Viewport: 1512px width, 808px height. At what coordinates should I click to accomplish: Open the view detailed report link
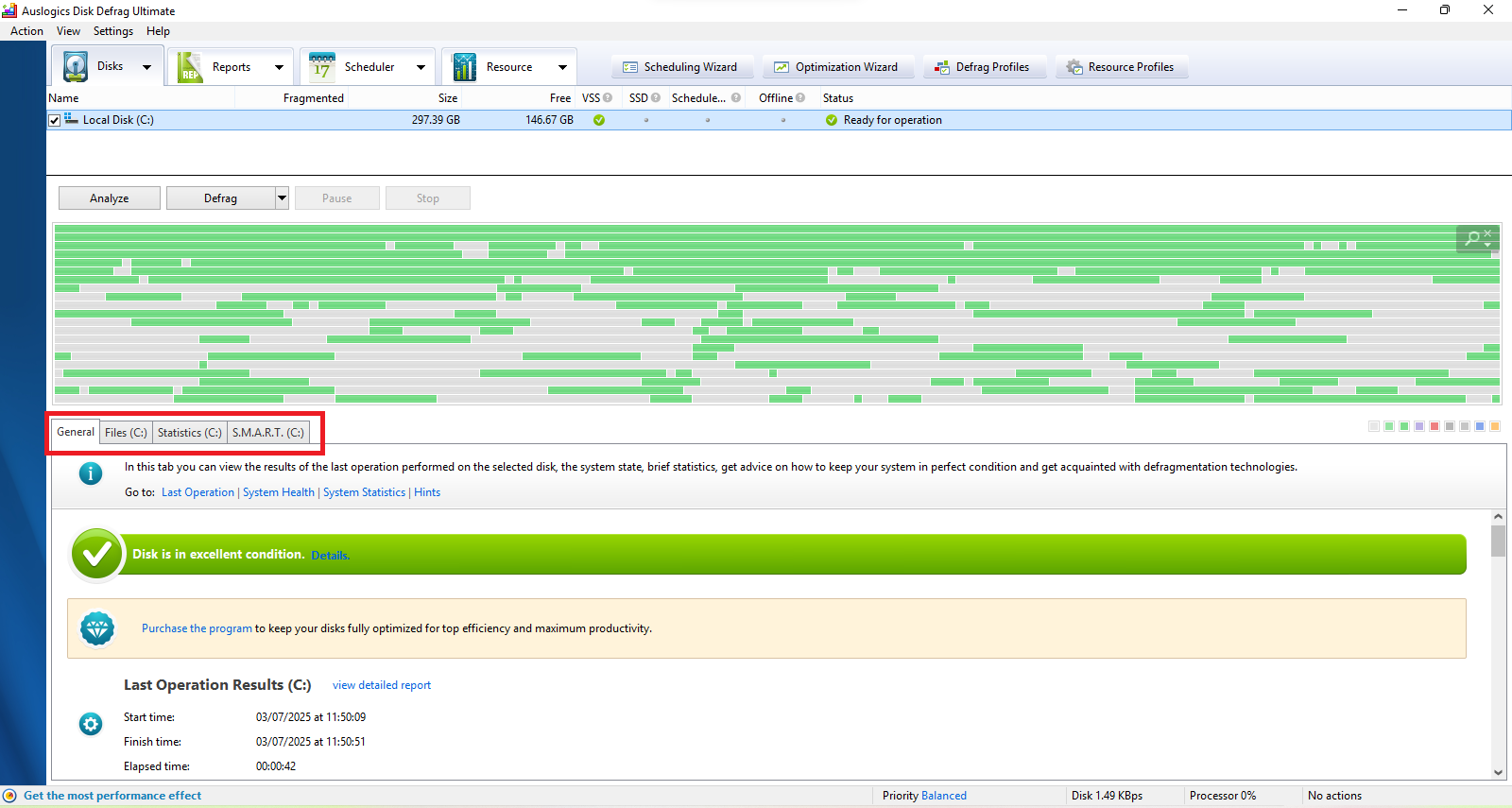click(382, 685)
